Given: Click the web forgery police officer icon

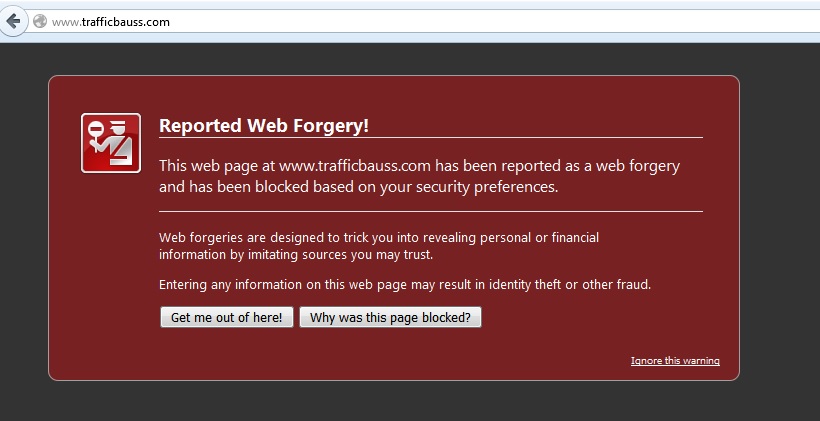Looking at the screenshot, I should (111, 143).
